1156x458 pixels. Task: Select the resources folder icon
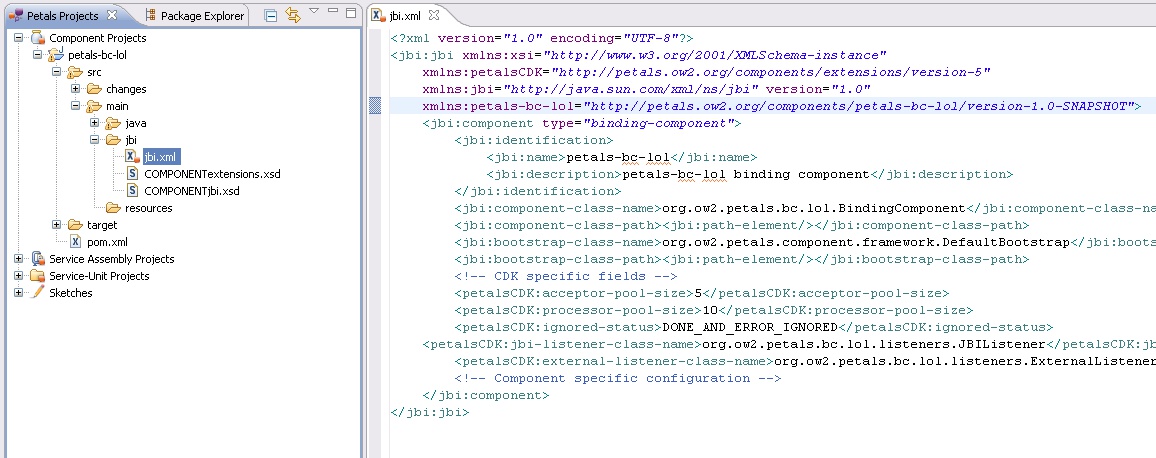[114, 208]
